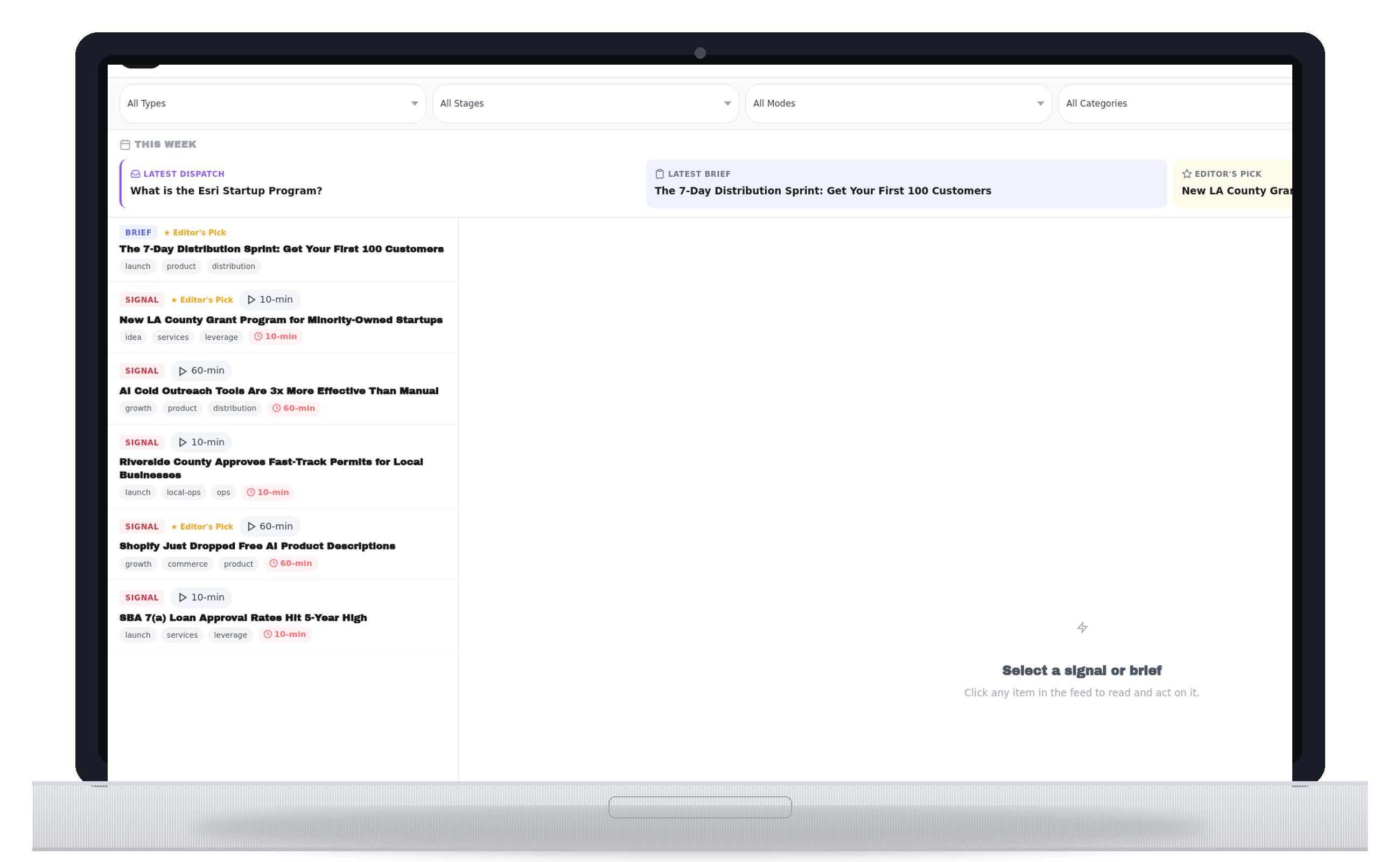
Task: Click the services tag on SBA 7(a) item
Action: (183, 635)
